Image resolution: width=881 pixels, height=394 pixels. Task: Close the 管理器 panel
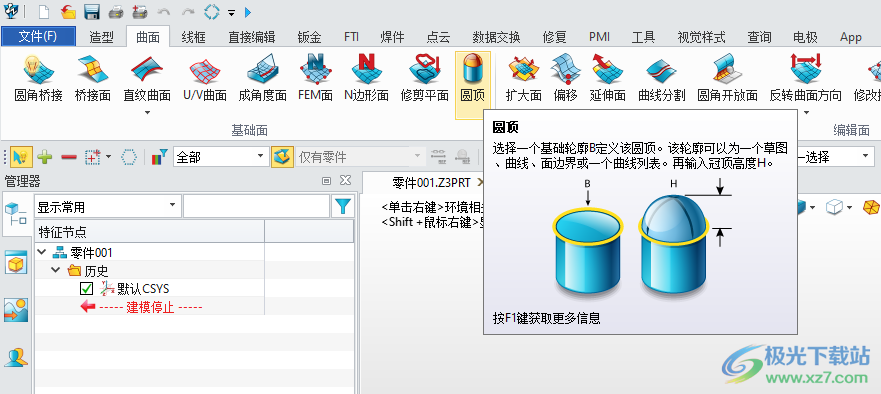(x=346, y=180)
